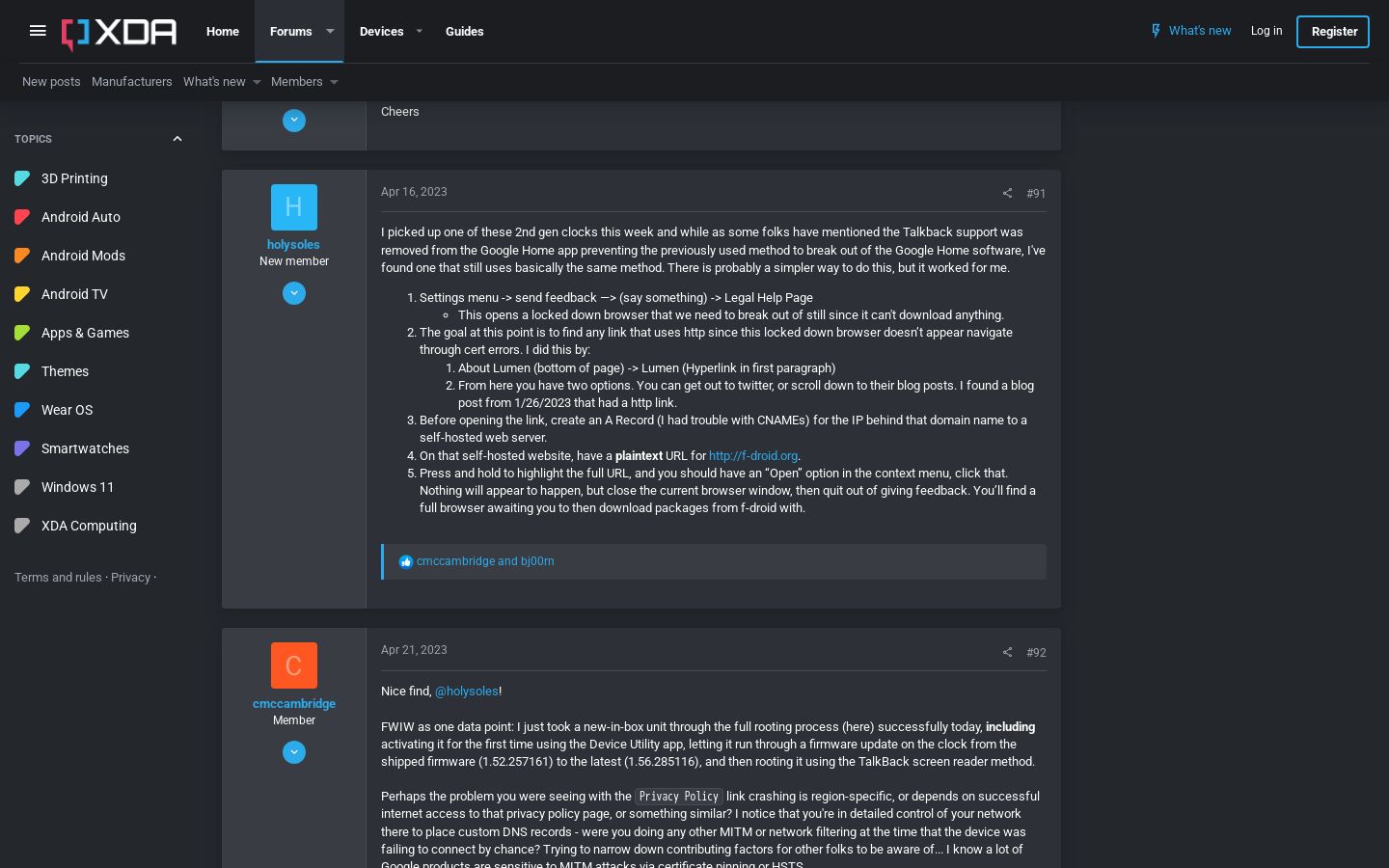Click the @holysoles mention link

click(x=467, y=692)
